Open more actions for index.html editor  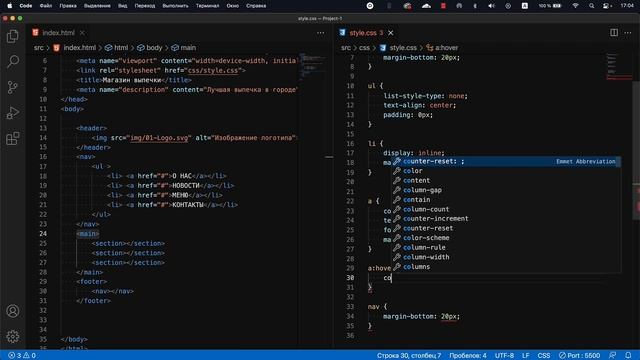tap(320, 33)
